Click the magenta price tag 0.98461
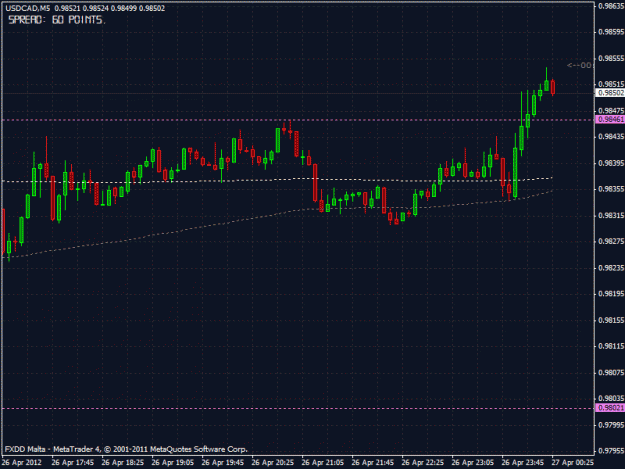The height and width of the screenshot is (469, 625). tap(611, 120)
